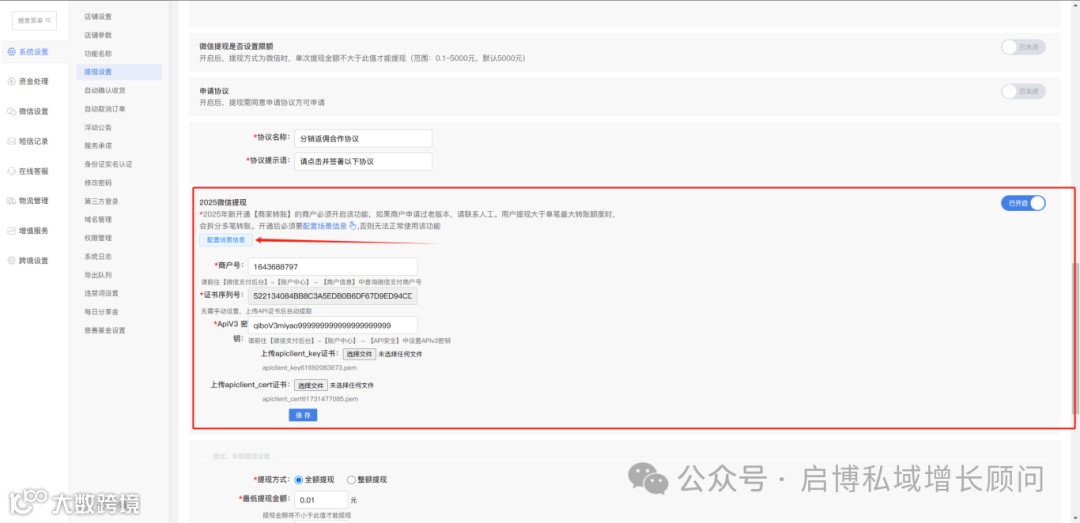Click the WeChat icon beside 微信设置
The image size is (1080, 523).
coord(11,111)
